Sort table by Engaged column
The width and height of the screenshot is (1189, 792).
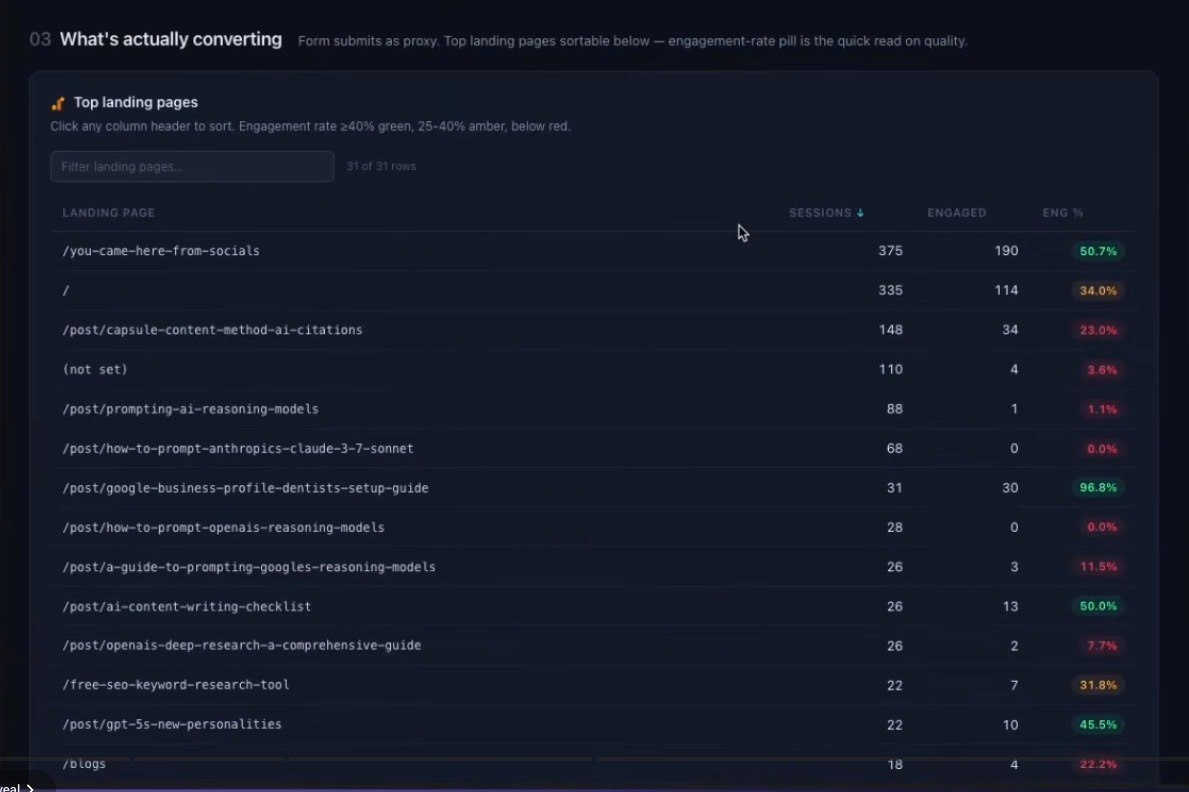[x=956, y=213]
